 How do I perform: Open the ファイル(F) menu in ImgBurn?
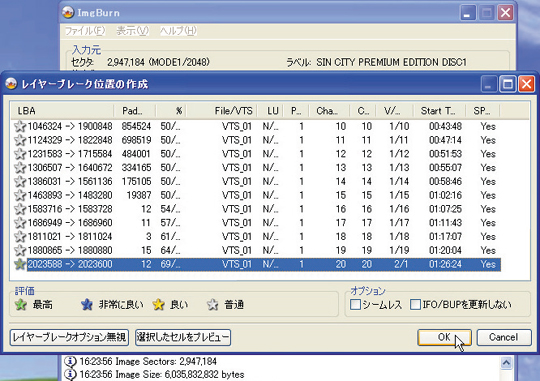click(x=85, y=31)
